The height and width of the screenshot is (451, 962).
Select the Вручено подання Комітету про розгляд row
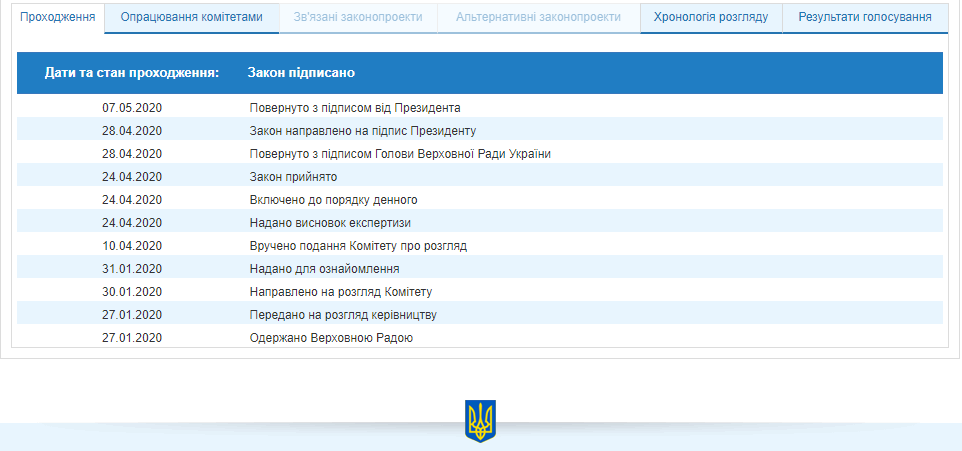click(x=358, y=245)
